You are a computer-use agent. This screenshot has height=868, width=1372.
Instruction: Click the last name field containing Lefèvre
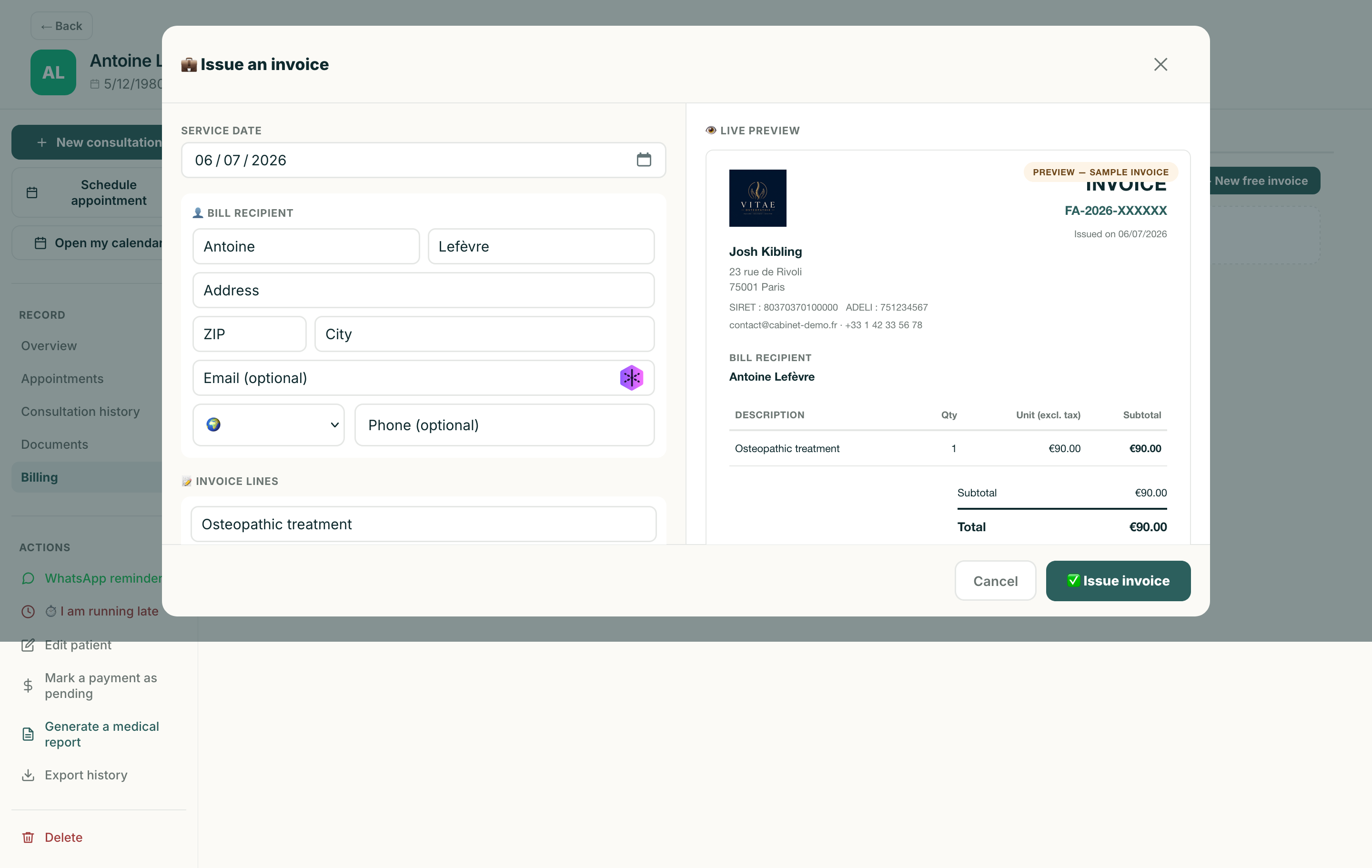(541, 246)
